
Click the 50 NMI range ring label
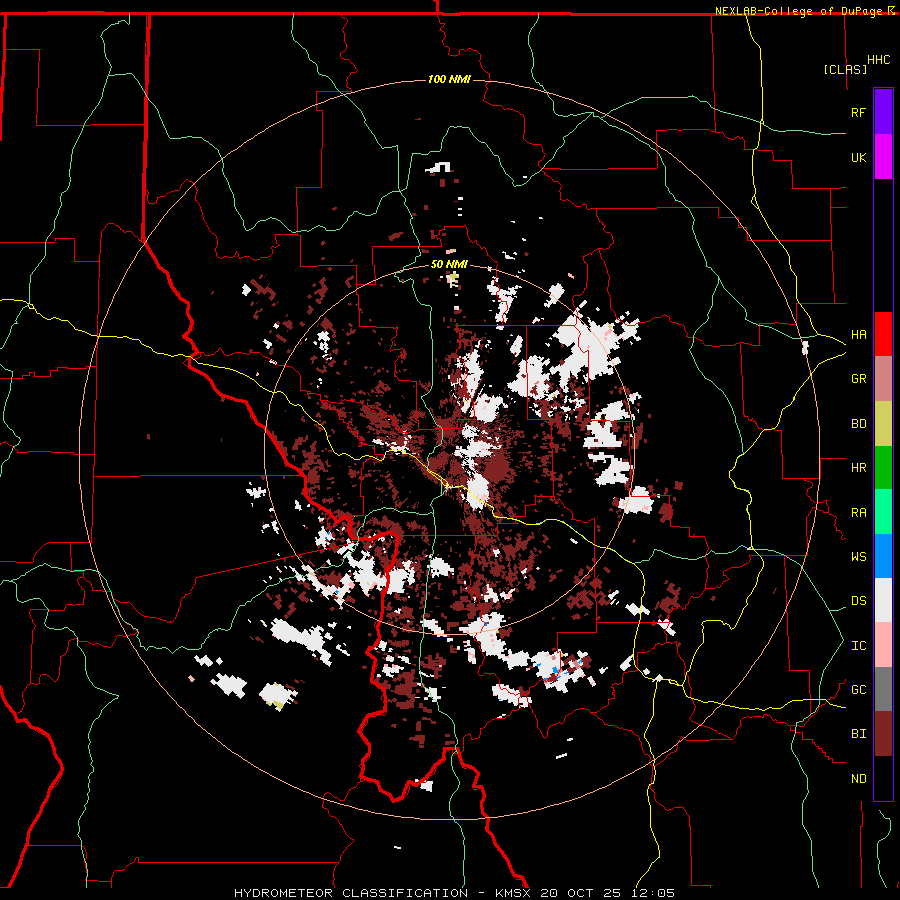point(449,265)
